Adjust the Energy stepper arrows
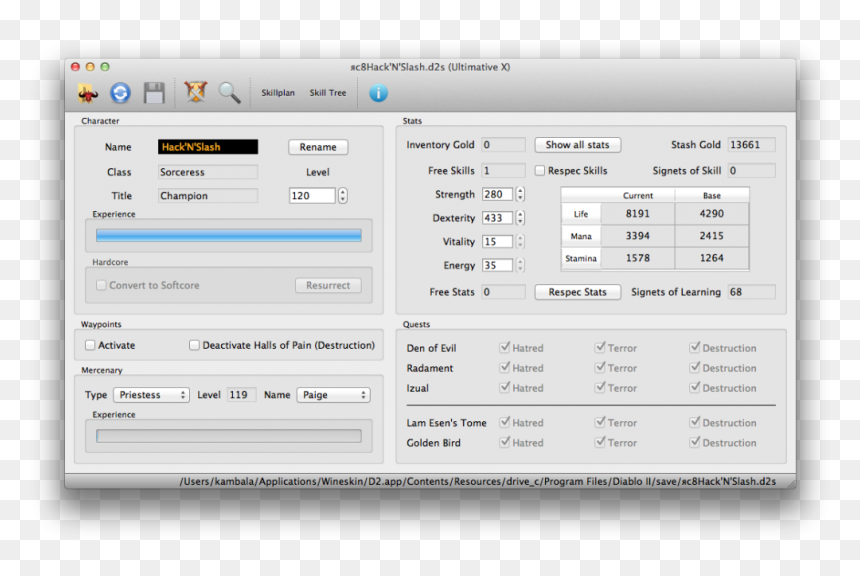 tap(520, 265)
